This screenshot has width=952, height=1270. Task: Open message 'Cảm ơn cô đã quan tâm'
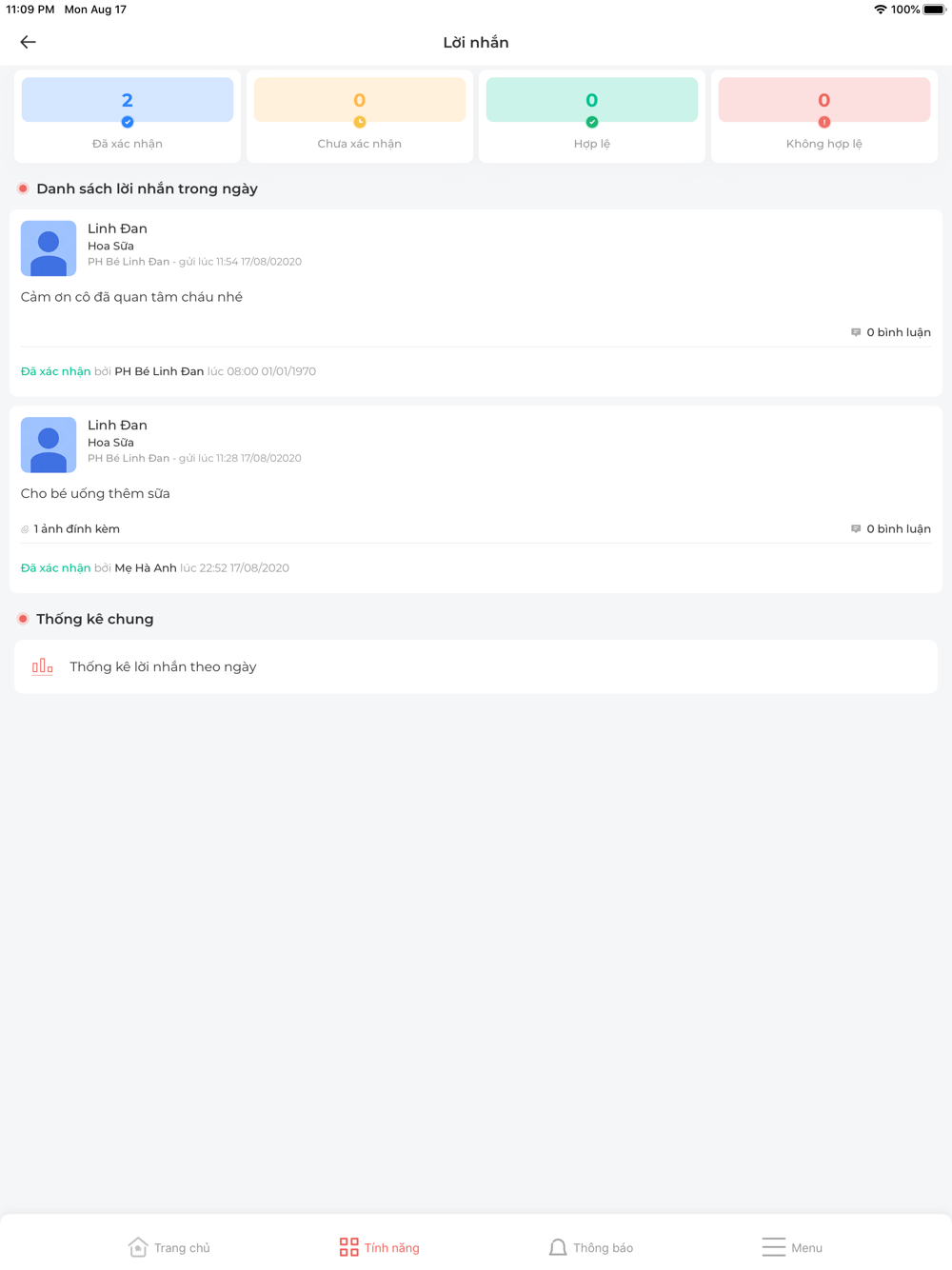131,297
